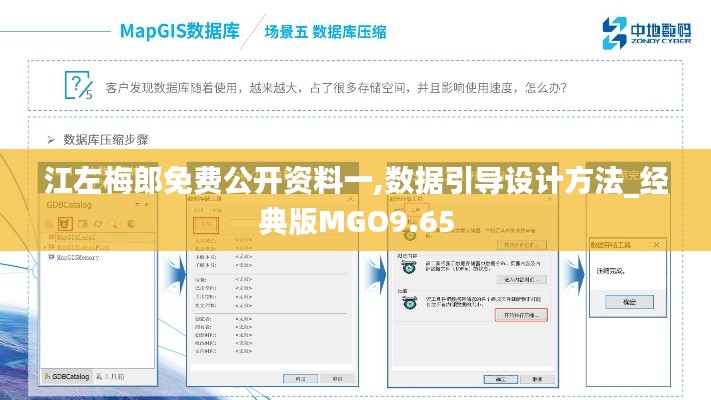Click the 场景五 数据库压缩 subtitle
This screenshot has height=400, width=711.
[326, 32]
